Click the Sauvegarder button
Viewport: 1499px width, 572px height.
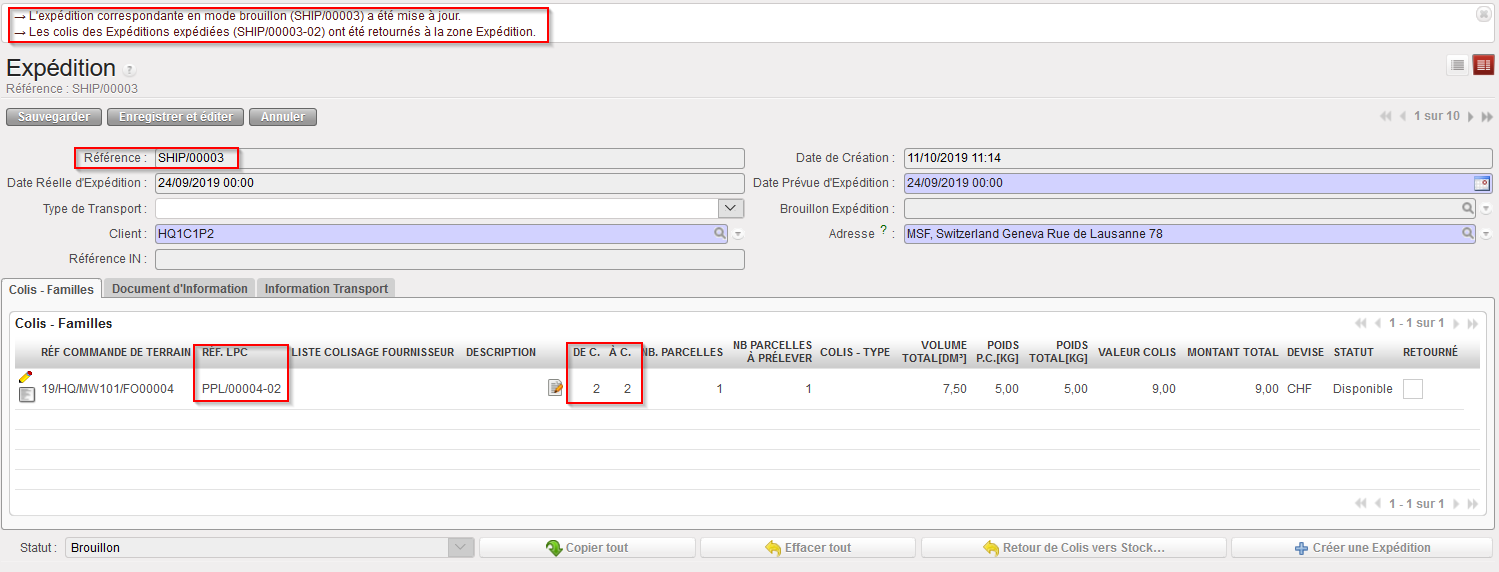point(54,117)
